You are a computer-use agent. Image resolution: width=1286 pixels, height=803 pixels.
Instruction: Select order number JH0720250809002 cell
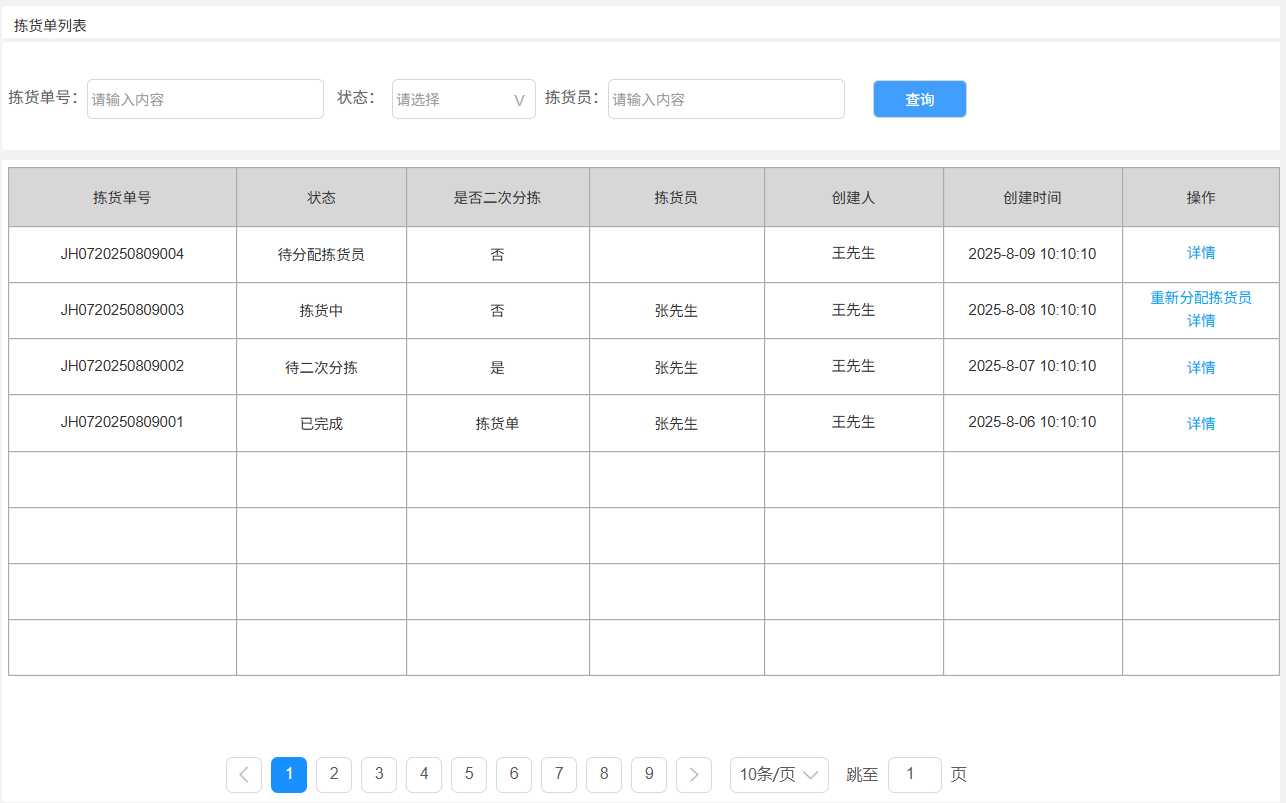(x=122, y=366)
